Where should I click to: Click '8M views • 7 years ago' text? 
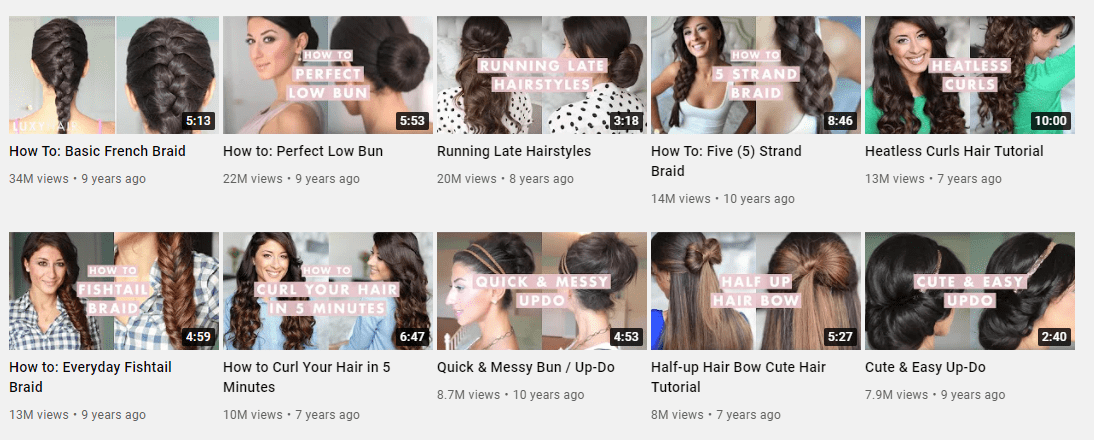pos(716,416)
